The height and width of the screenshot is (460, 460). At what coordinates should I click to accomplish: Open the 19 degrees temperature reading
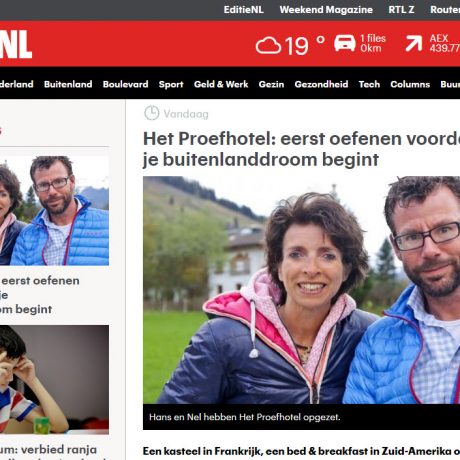point(304,45)
